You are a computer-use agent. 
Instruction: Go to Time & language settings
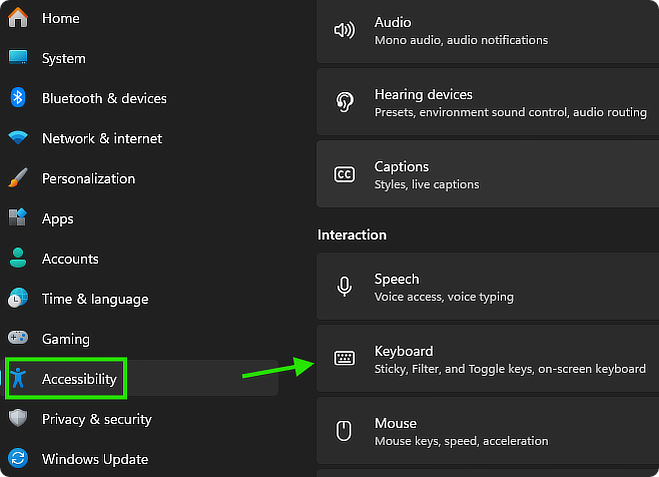[141, 299]
